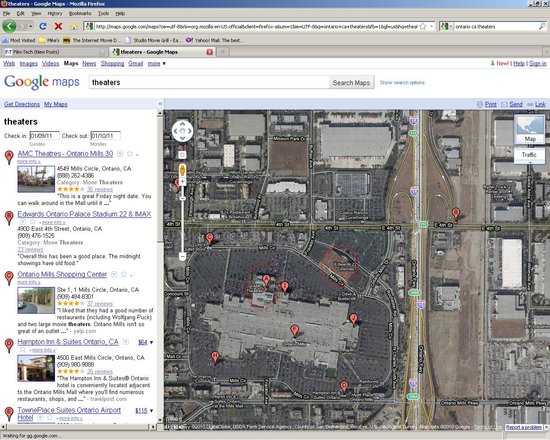Open the Edit menu

[21, 13]
